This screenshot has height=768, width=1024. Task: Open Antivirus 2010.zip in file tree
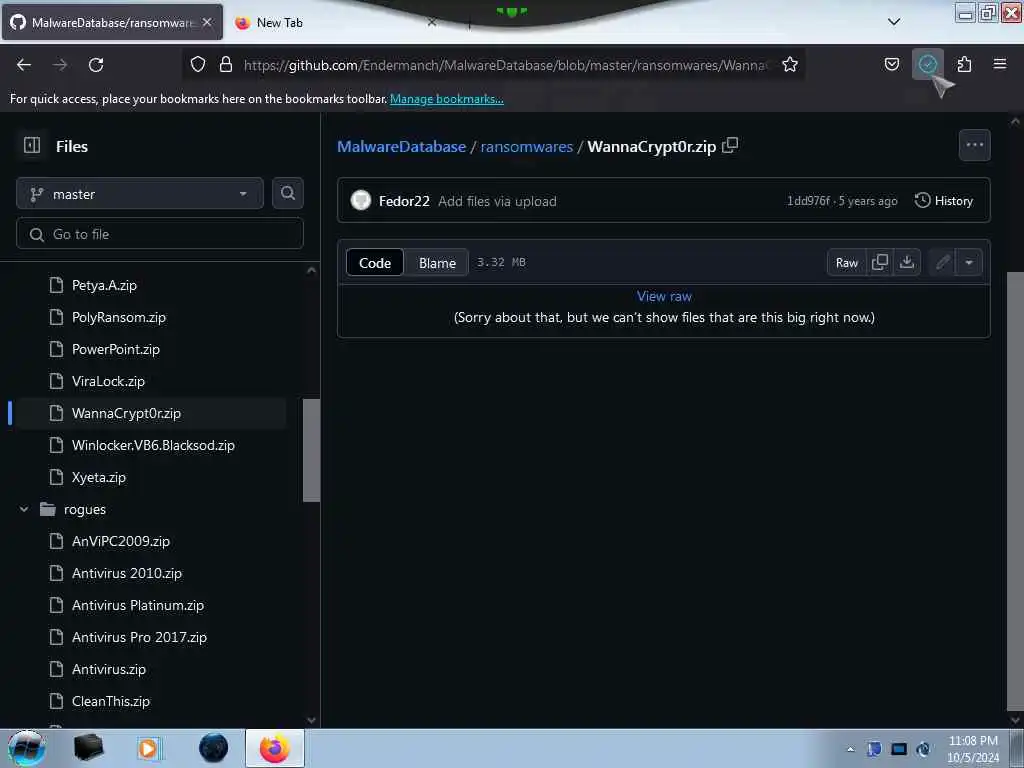point(127,573)
